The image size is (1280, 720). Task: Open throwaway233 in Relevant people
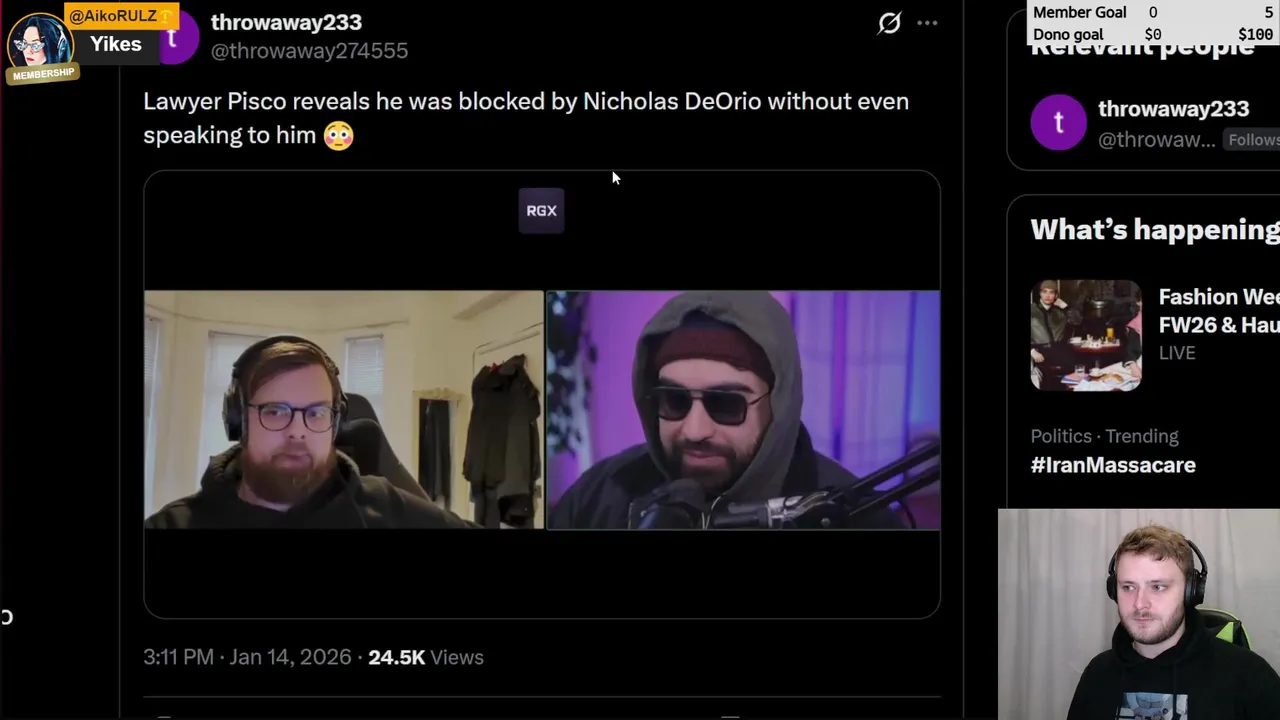pos(1173,109)
